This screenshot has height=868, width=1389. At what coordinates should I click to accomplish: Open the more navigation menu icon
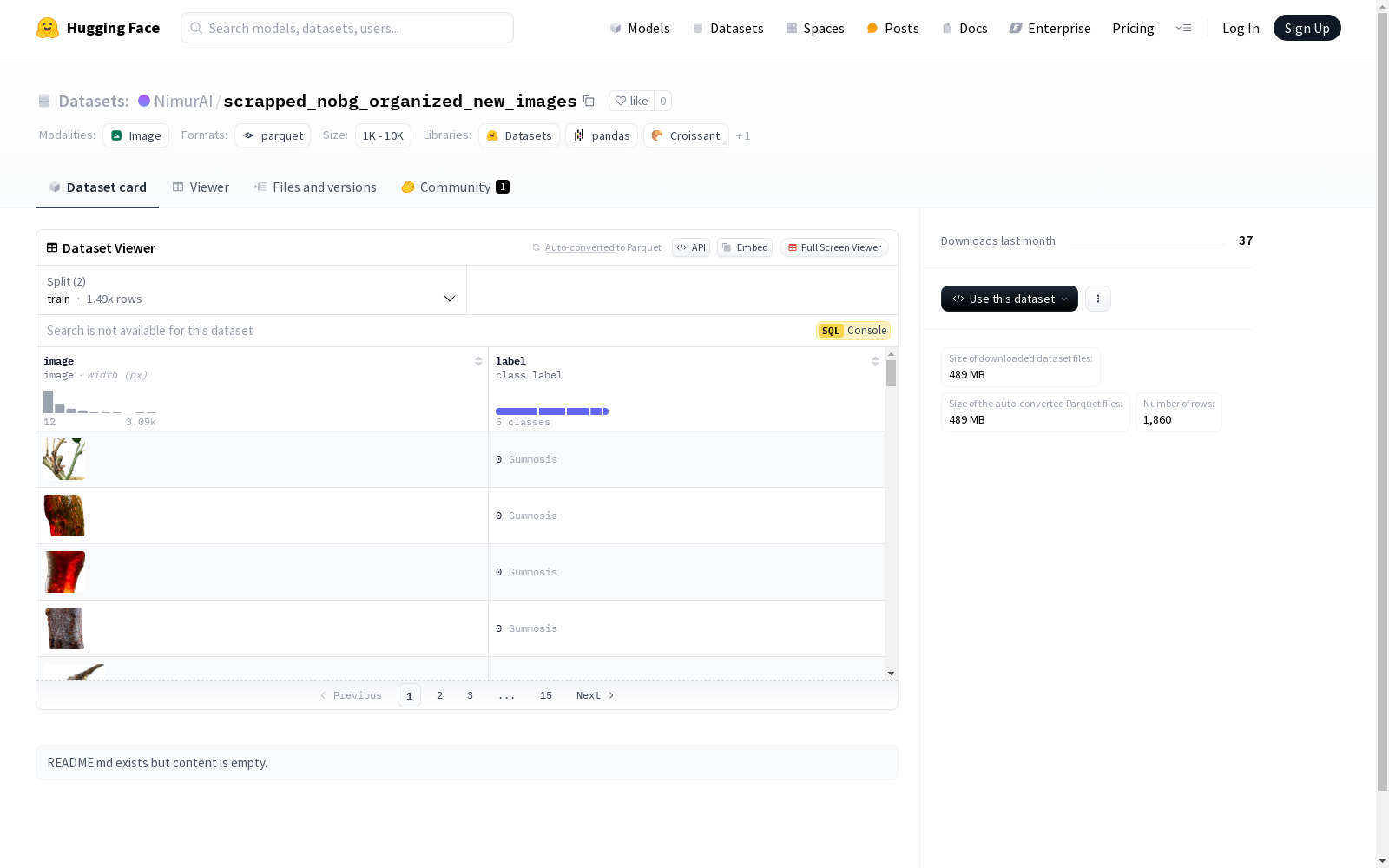click(1183, 28)
